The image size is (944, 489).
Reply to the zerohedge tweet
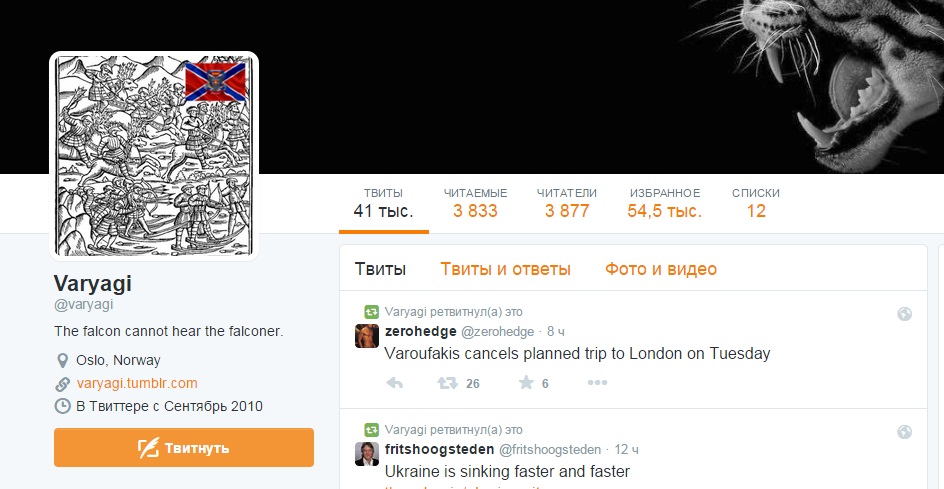click(394, 383)
